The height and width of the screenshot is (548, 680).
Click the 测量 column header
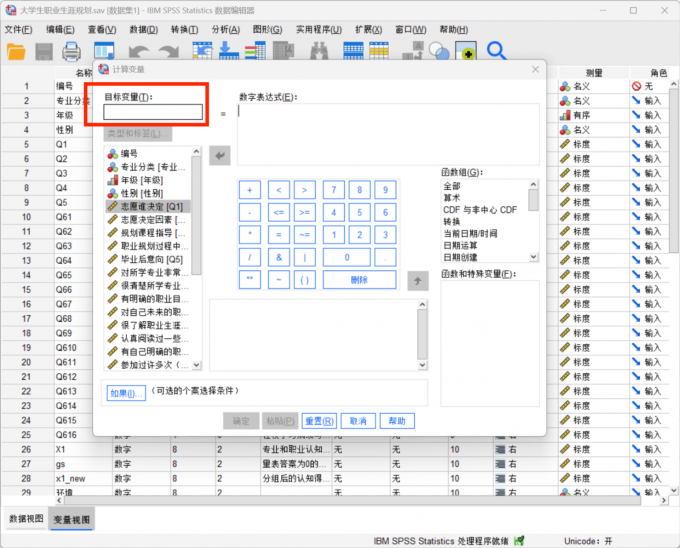(x=594, y=73)
